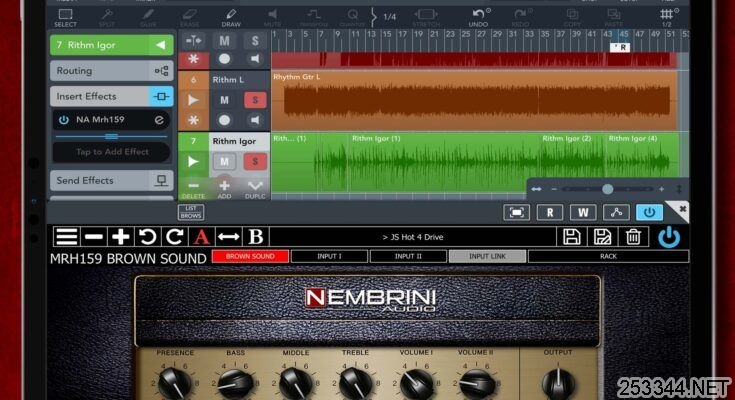Screen dimensions: 735x400
Task: Open the plugin hamburger menu
Action: [x=67, y=237]
